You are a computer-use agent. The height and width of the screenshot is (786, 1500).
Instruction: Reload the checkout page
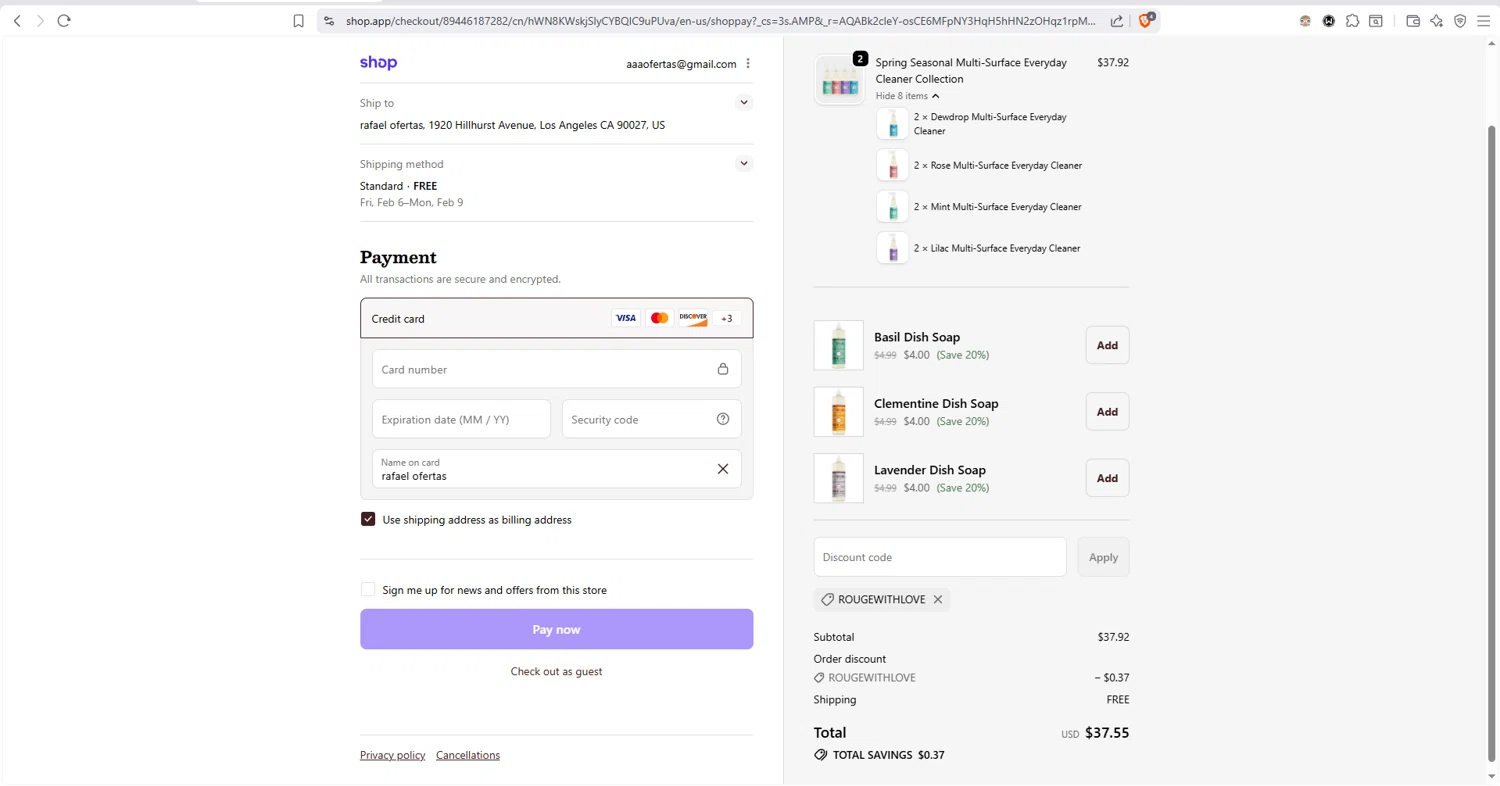[x=64, y=21]
